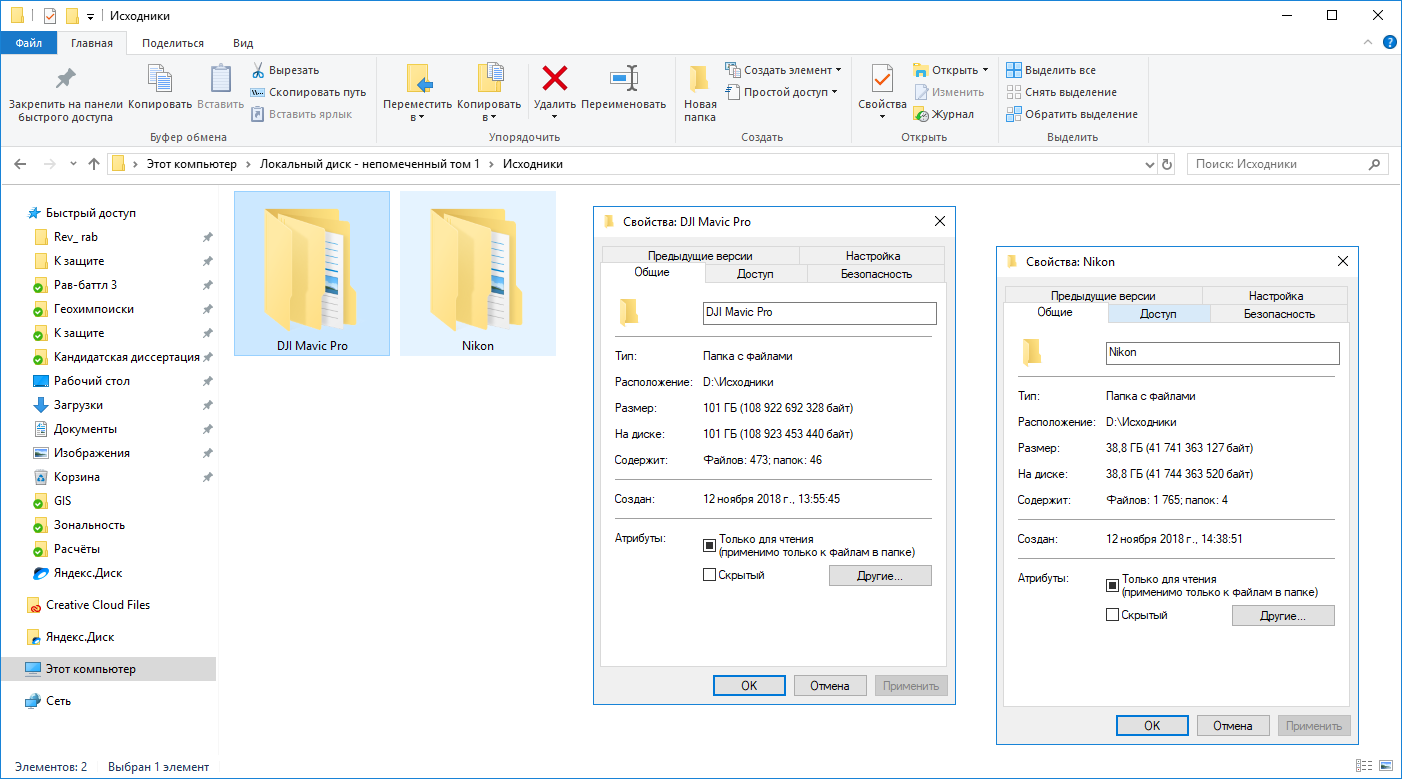
Task: Expand Переместить в dropdown
Action: pyautogui.click(x=419, y=117)
